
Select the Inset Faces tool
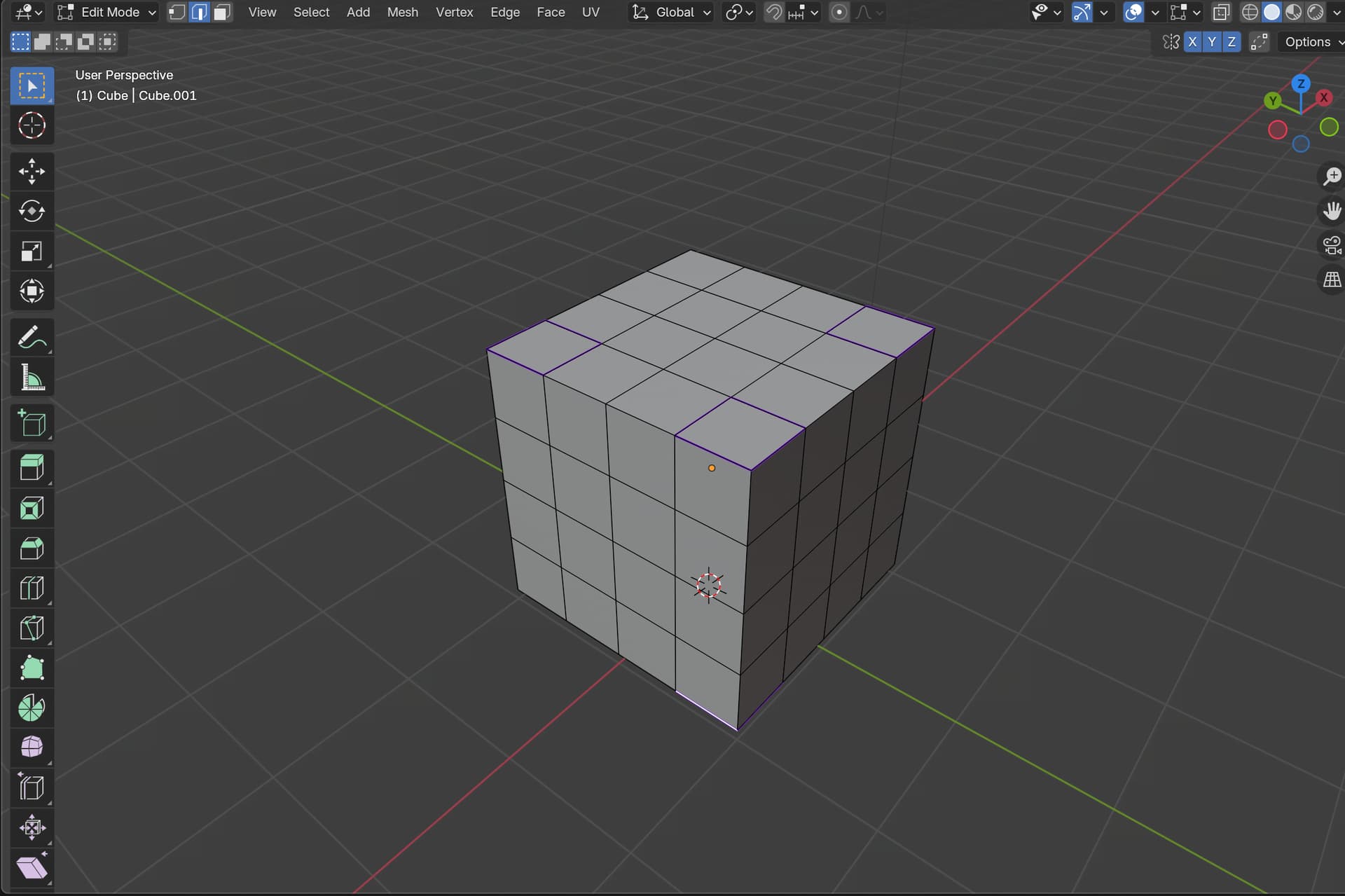tap(32, 508)
